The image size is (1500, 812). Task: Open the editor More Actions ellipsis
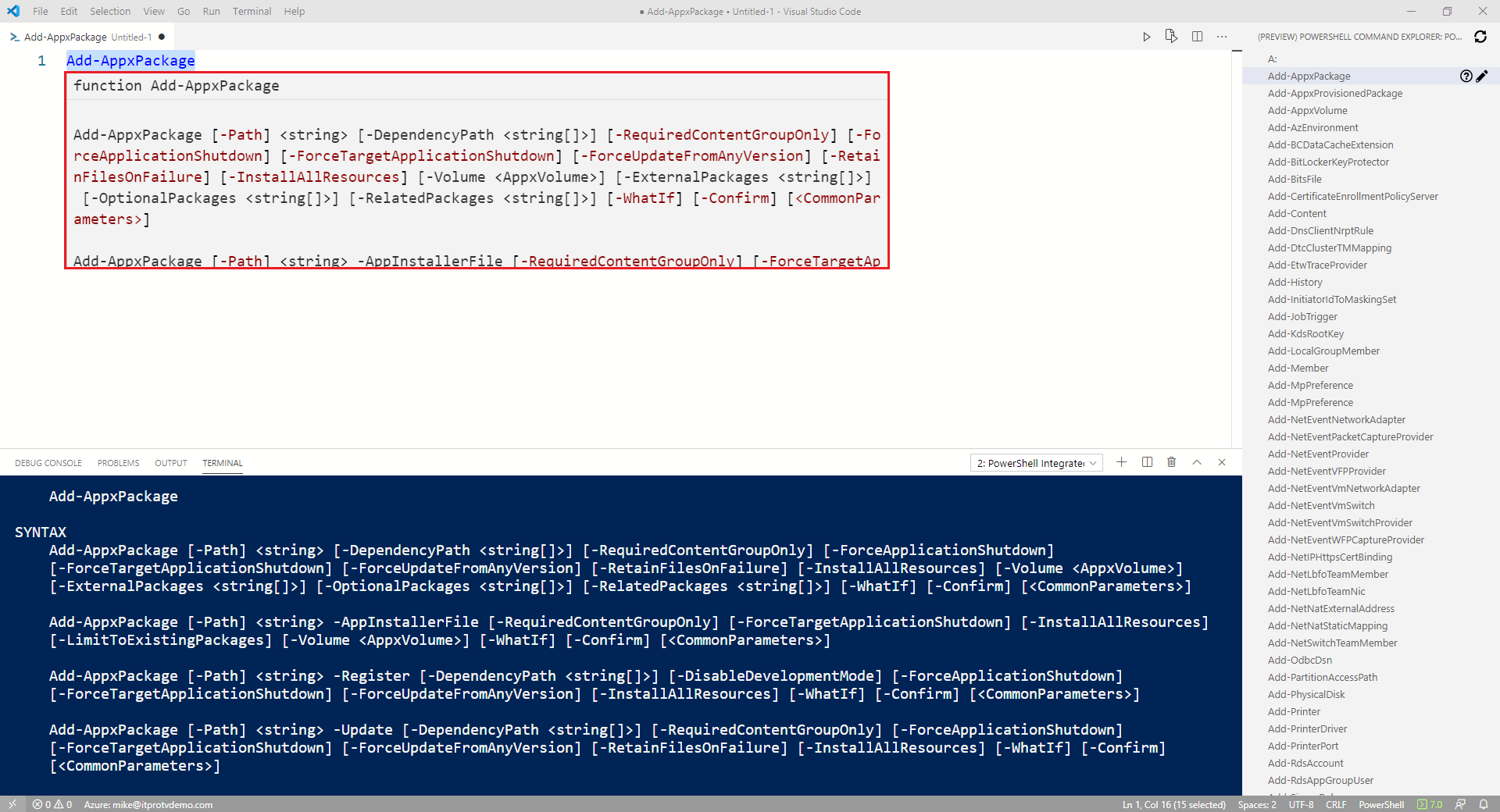click(1222, 37)
